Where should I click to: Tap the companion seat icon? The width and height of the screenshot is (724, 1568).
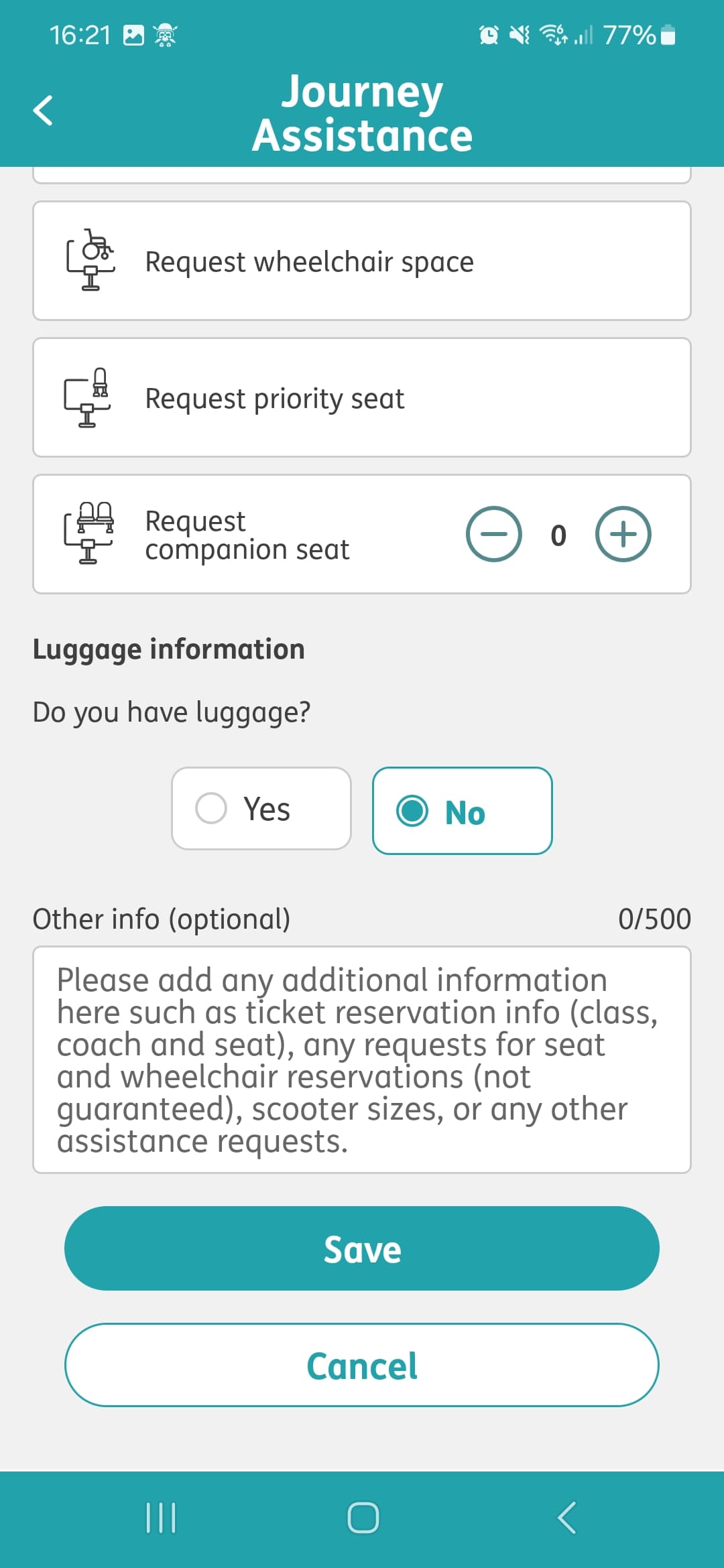click(x=89, y=533)
